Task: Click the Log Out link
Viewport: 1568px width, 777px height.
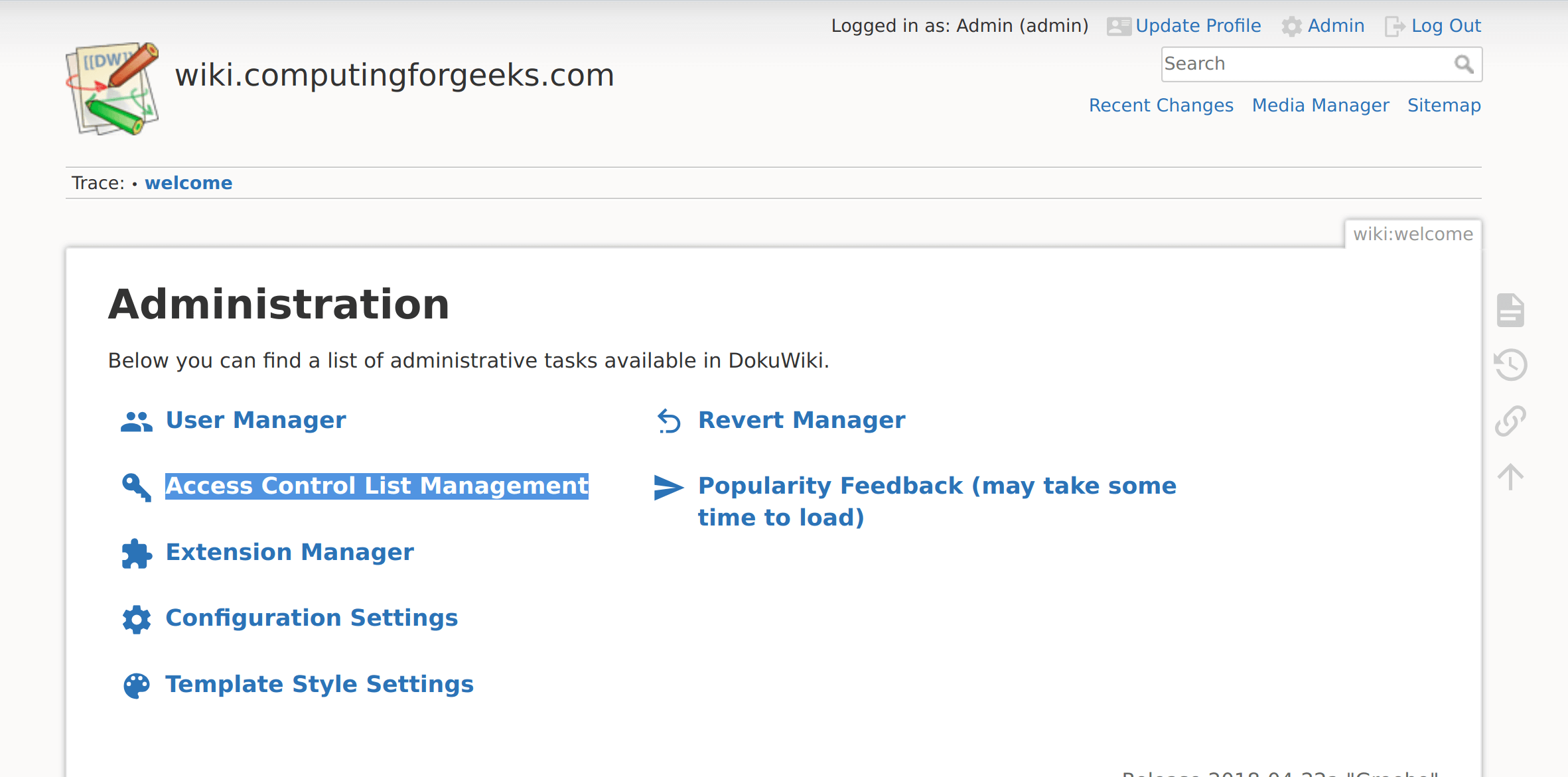Action: tap(1446, 26)
